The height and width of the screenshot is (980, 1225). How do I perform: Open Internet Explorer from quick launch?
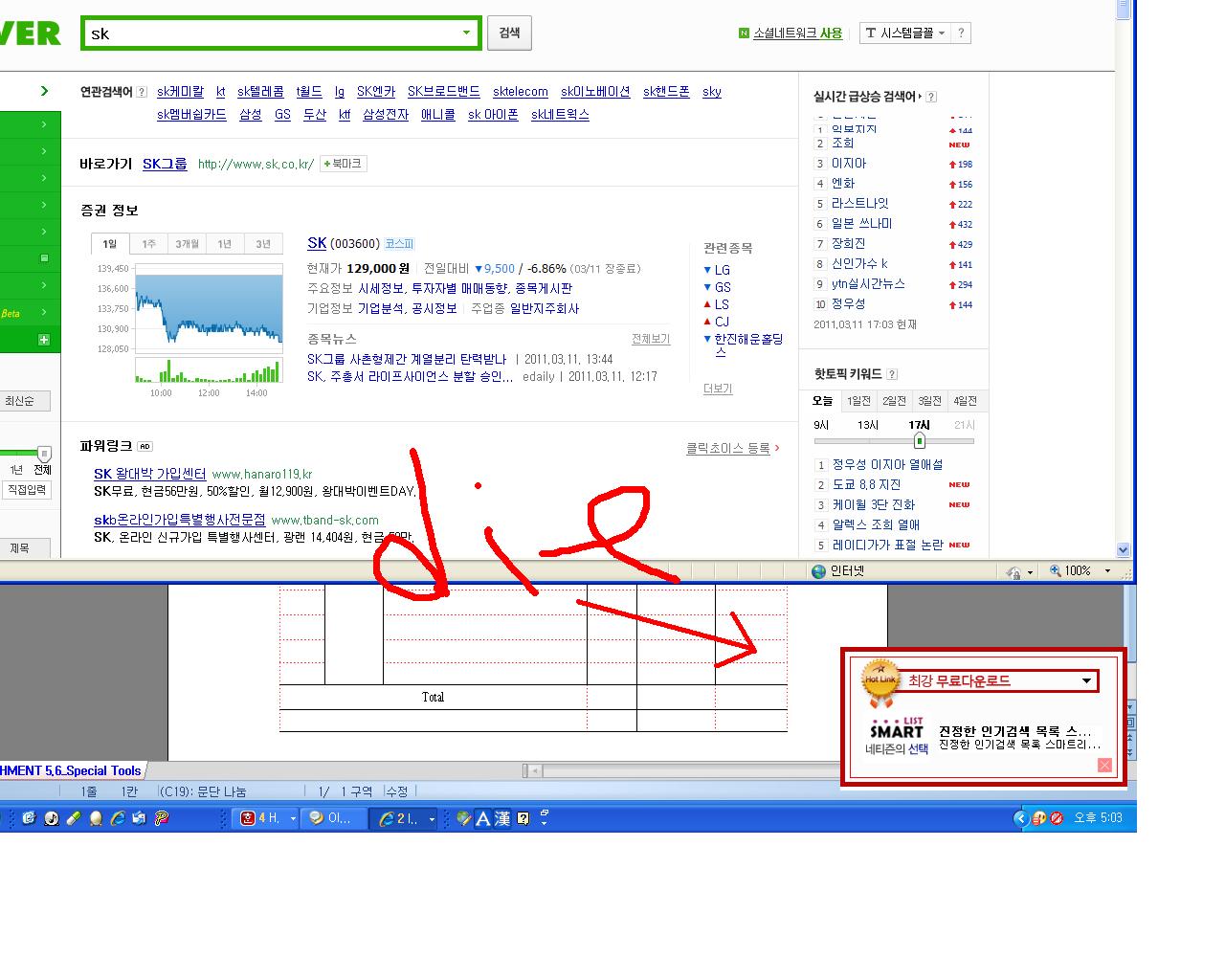coord(118,818)
